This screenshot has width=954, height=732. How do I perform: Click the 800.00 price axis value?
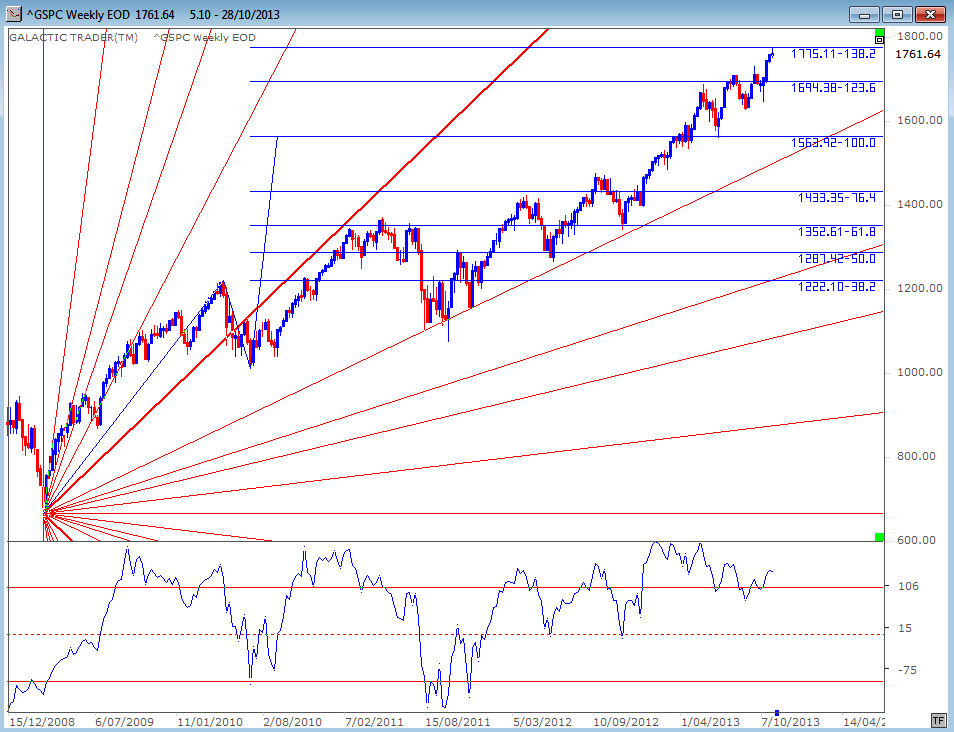916,456
